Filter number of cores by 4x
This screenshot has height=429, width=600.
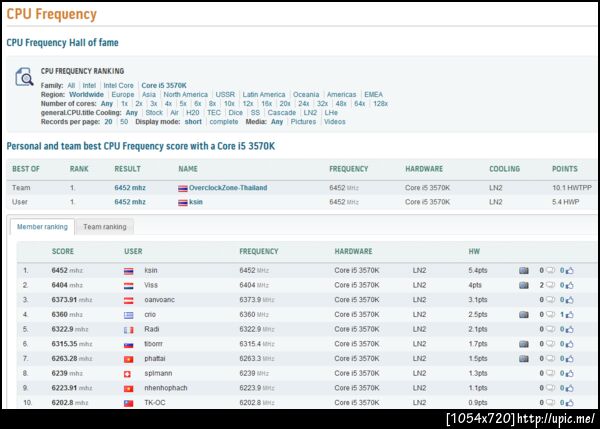pos(168,104)
